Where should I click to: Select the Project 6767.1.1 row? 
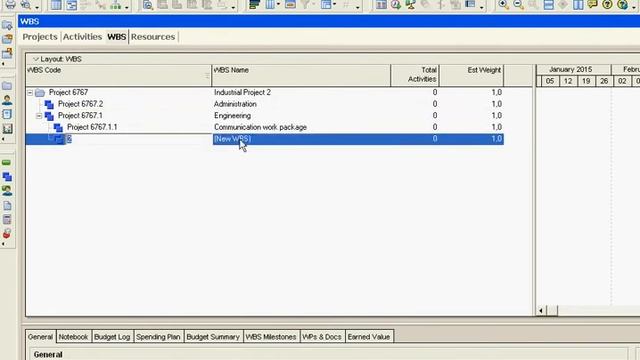pos(264,127)
